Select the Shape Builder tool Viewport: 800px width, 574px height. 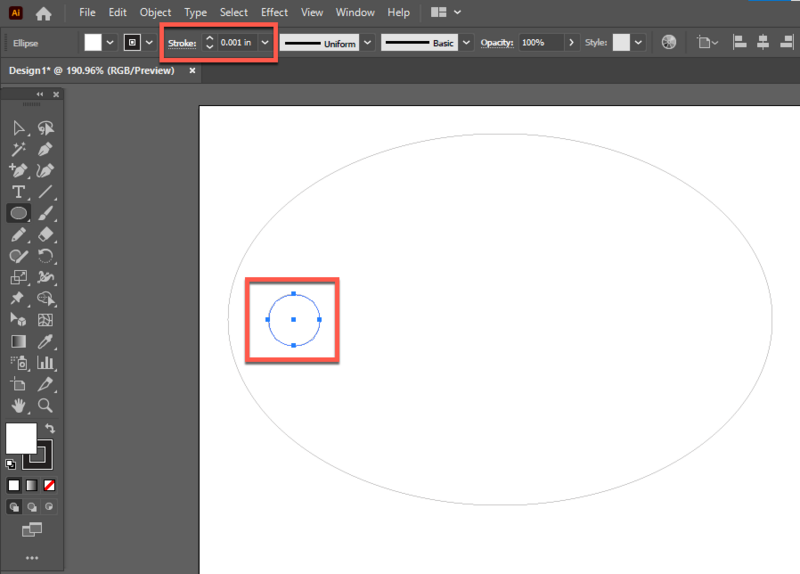tap(45, 298)
